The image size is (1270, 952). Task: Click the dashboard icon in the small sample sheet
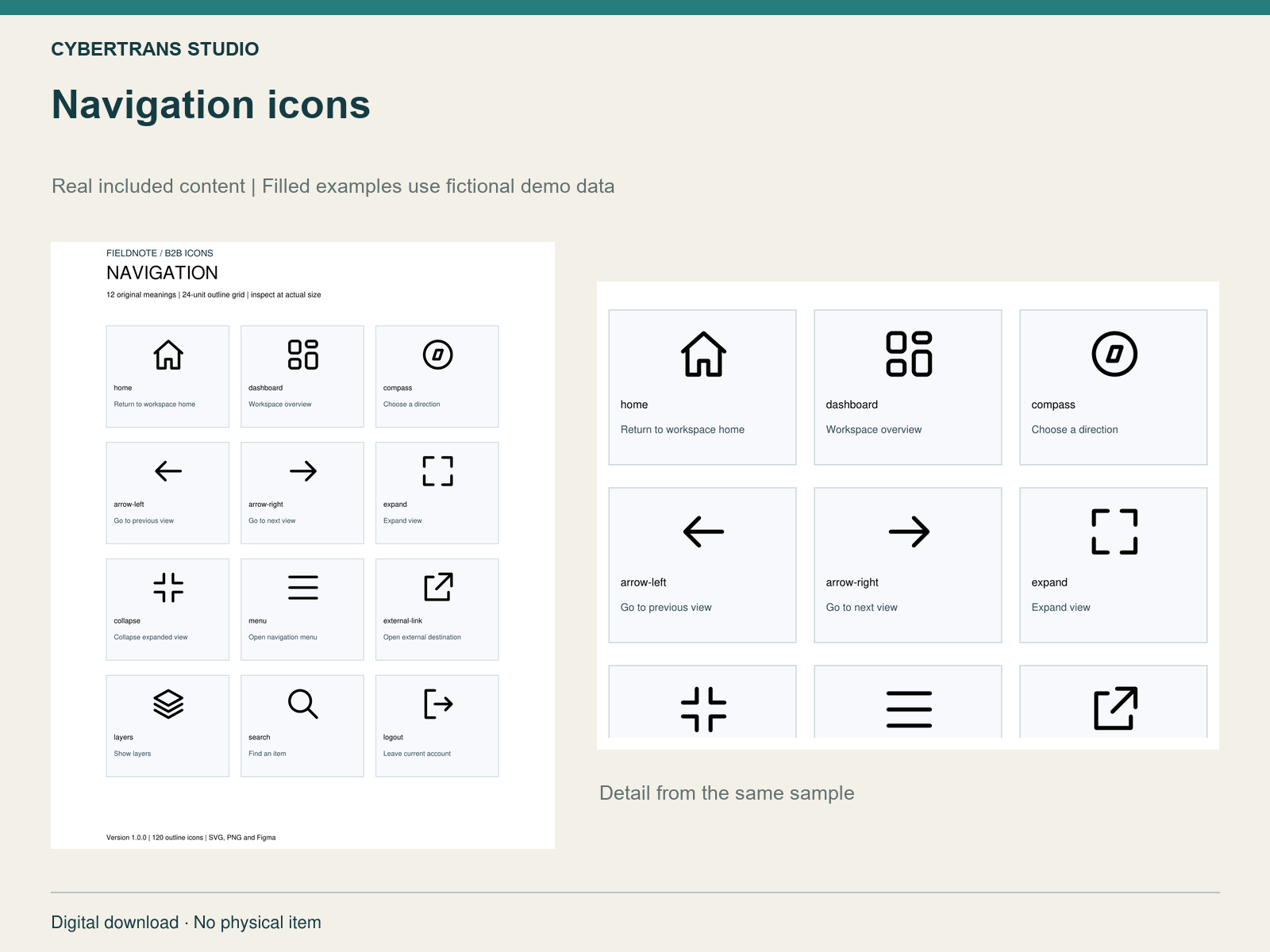point(303,355)
